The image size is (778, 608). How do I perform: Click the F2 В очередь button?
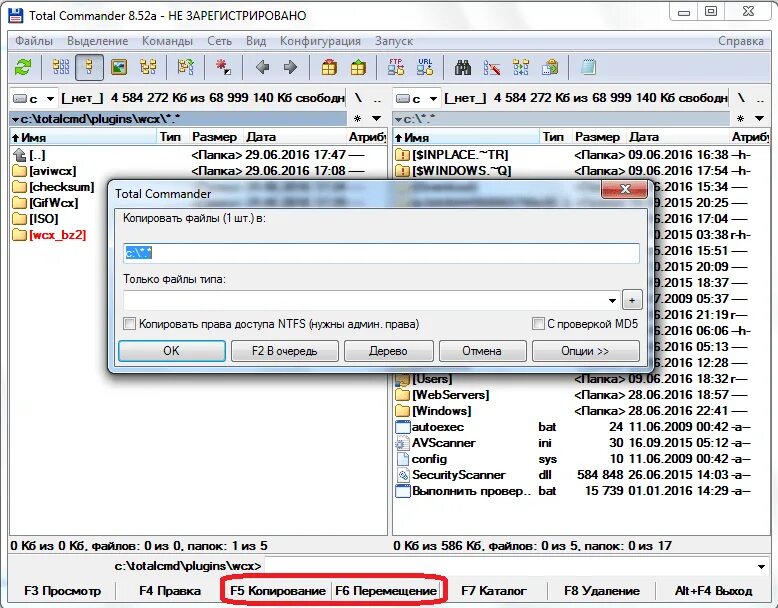pyautogui.click(x=285, y=351)
